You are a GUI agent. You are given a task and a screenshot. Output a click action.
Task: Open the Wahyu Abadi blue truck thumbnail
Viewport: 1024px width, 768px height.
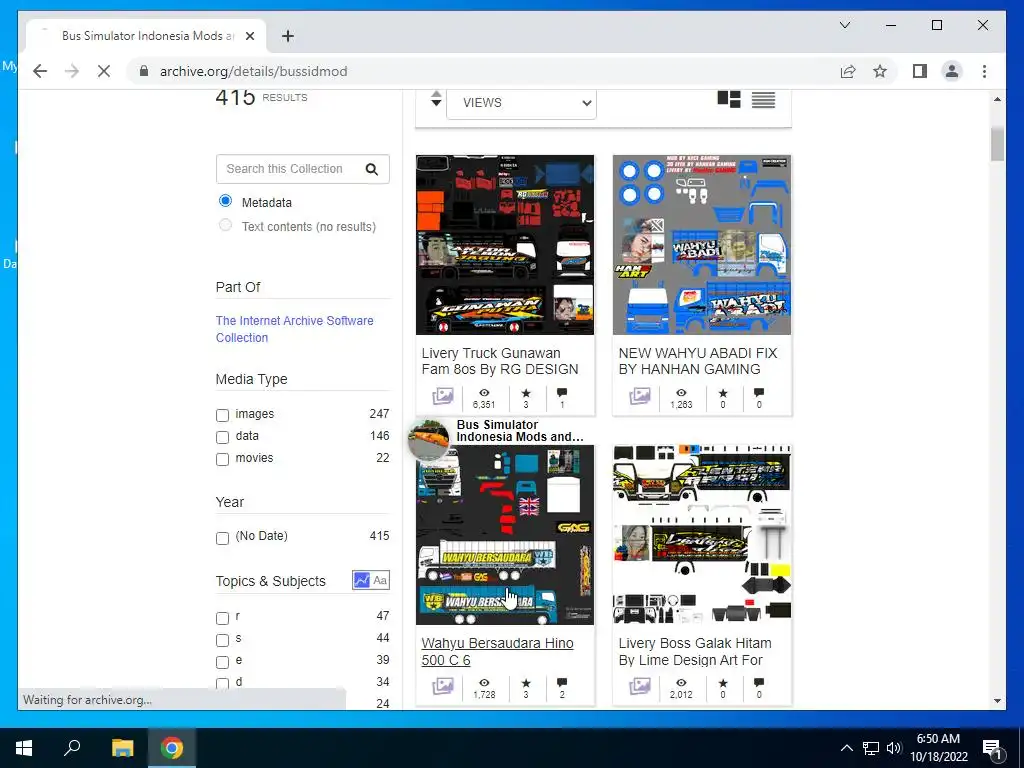702,245
